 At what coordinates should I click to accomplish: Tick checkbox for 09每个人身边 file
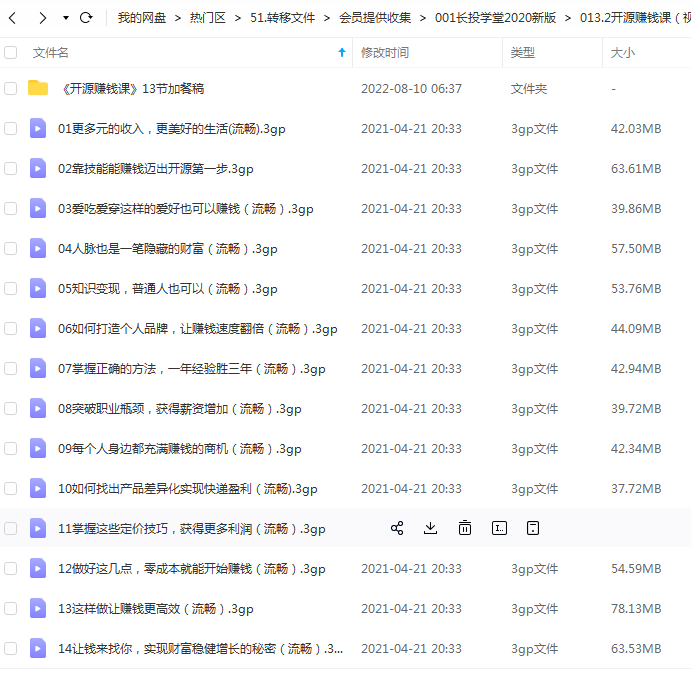11,449
